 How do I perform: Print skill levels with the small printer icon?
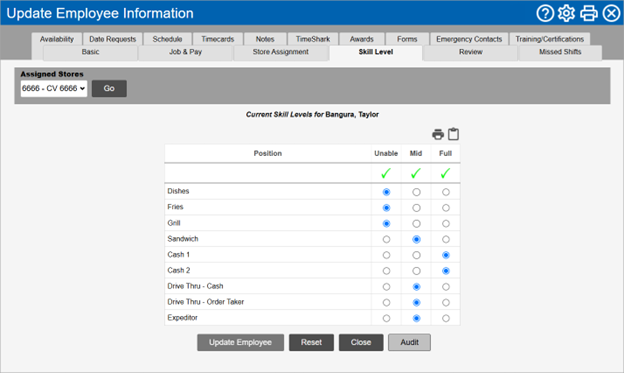(438, 135)
